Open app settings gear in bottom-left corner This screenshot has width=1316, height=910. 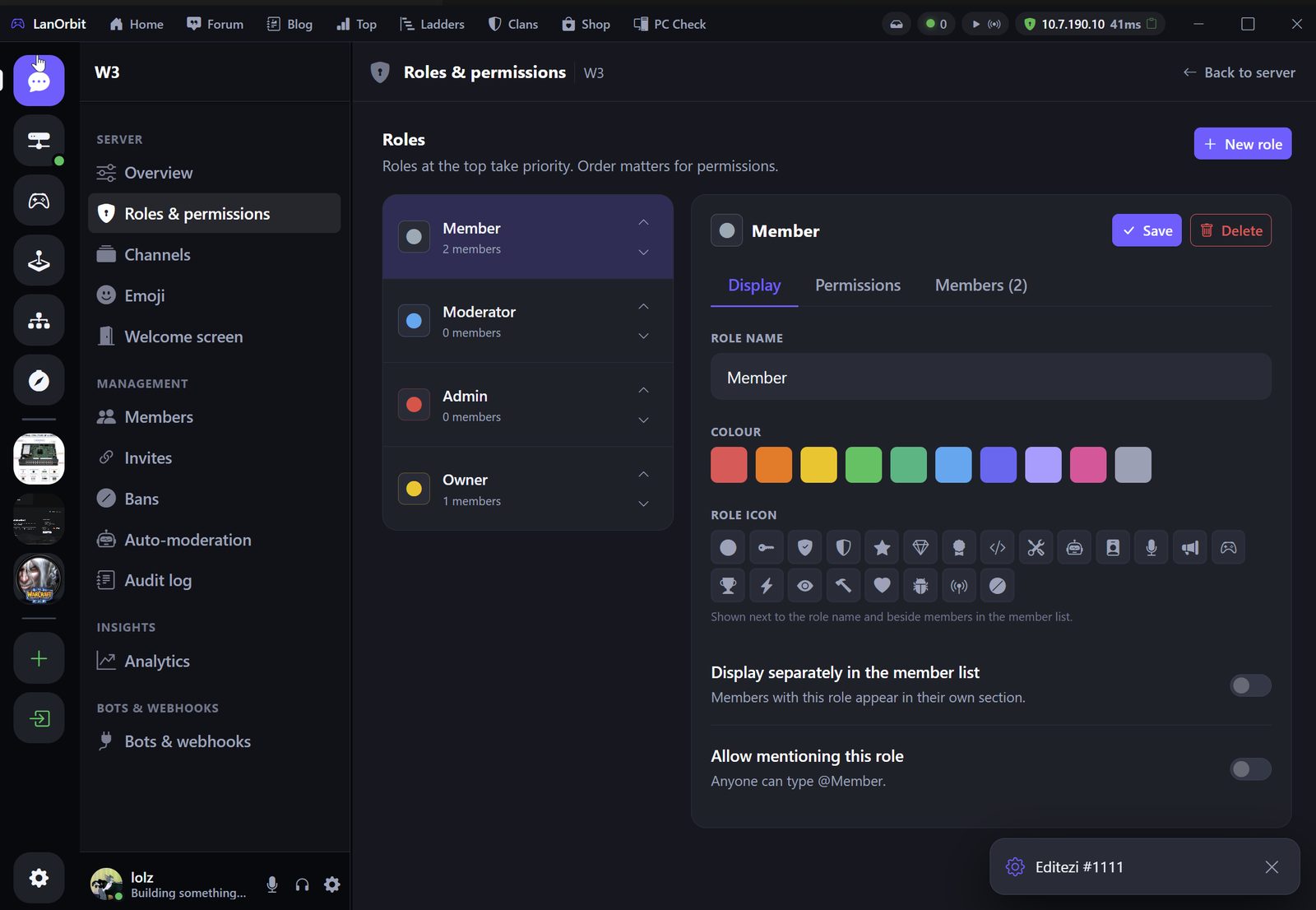[x=39, y=878]
